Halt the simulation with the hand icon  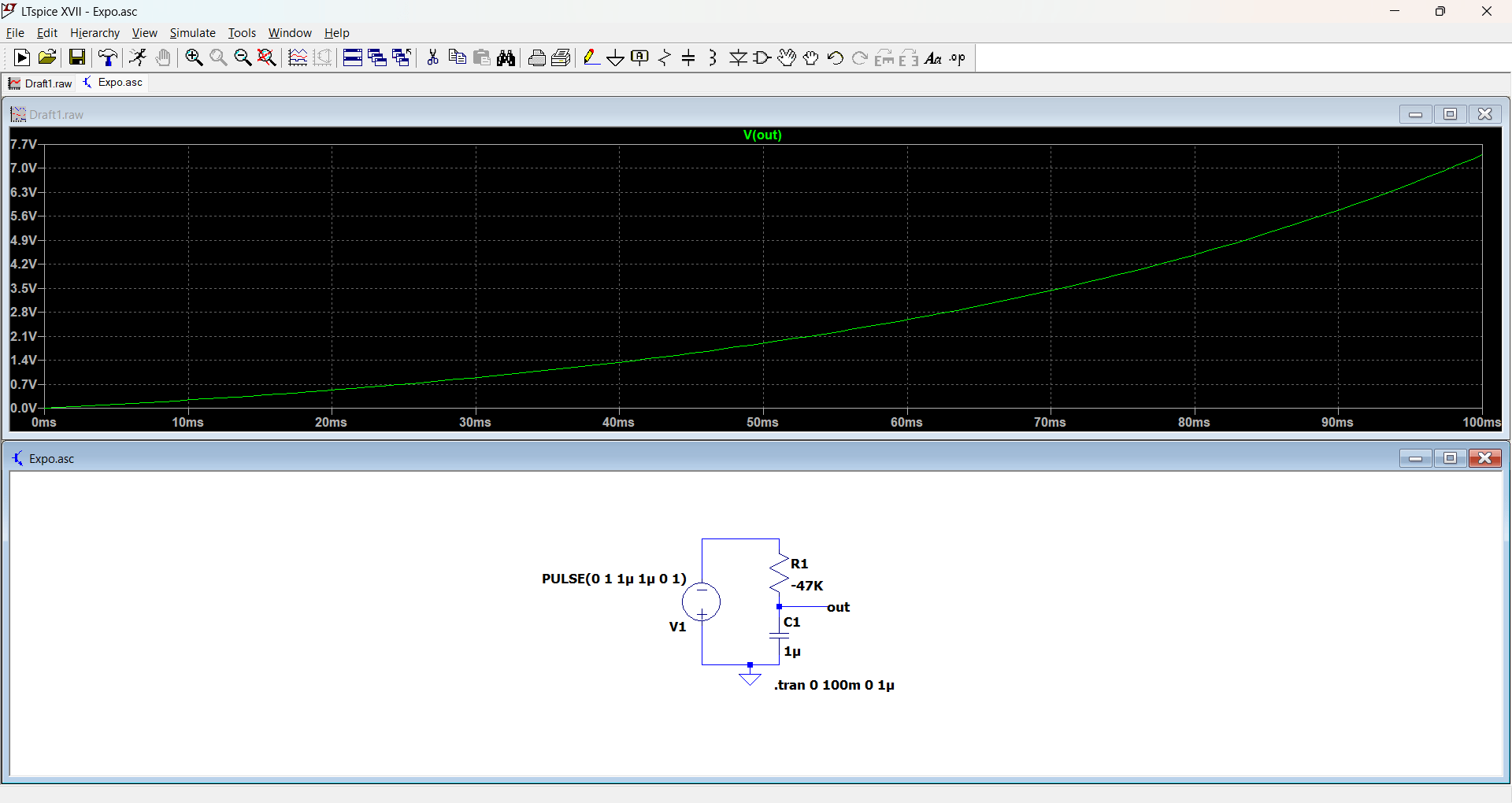pyautogui.click(x=163, y=57)
